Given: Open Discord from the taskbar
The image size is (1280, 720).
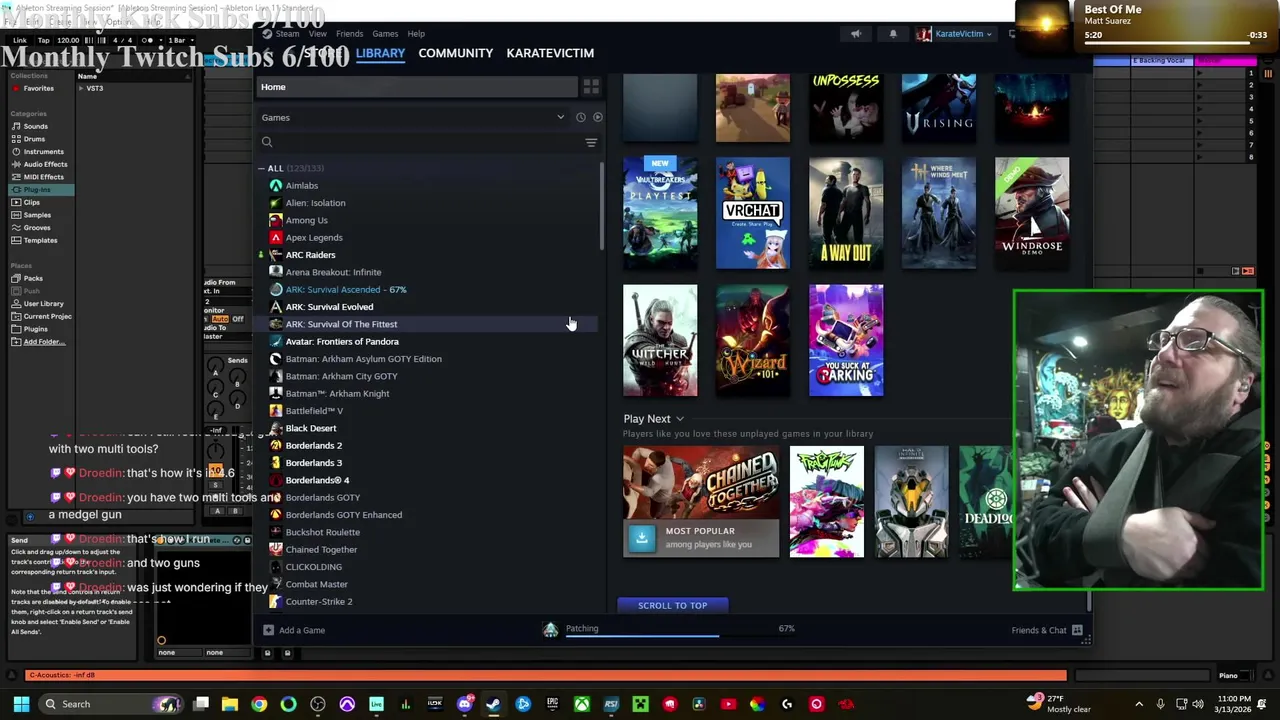Looking at the screenshot, I should coord(464,704).
